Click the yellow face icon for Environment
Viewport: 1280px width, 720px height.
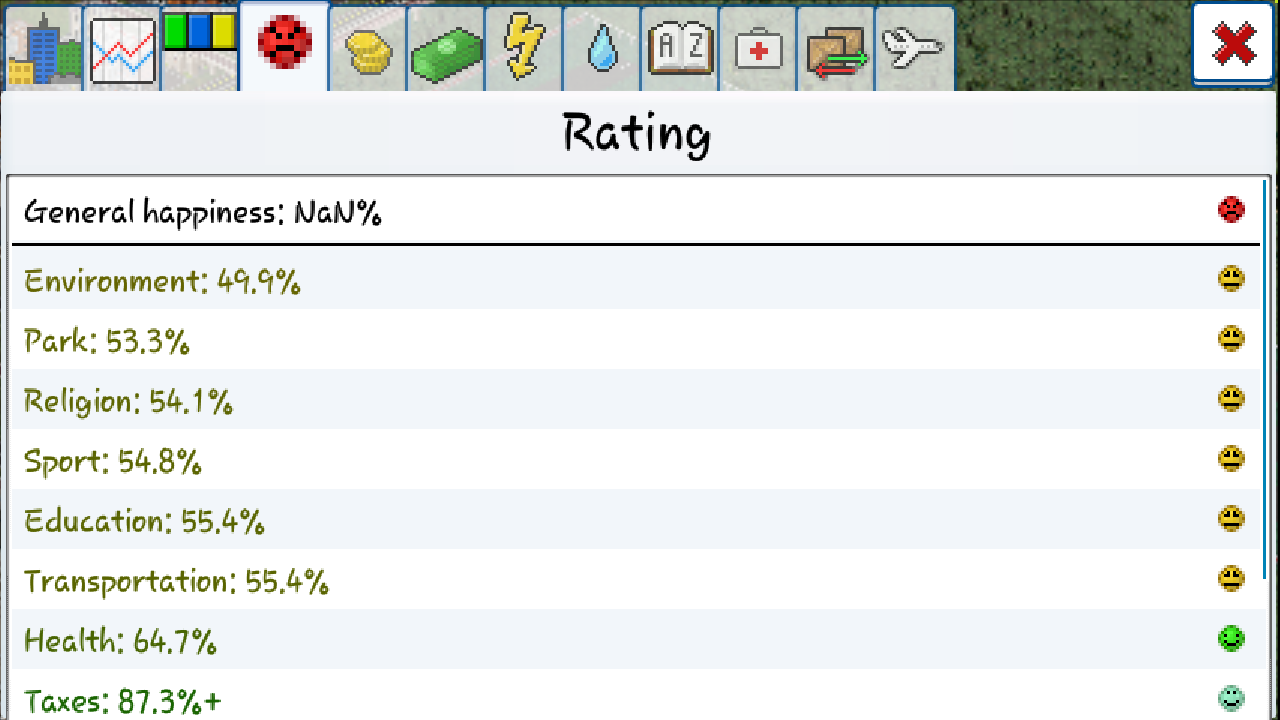tap(1231, 278)
